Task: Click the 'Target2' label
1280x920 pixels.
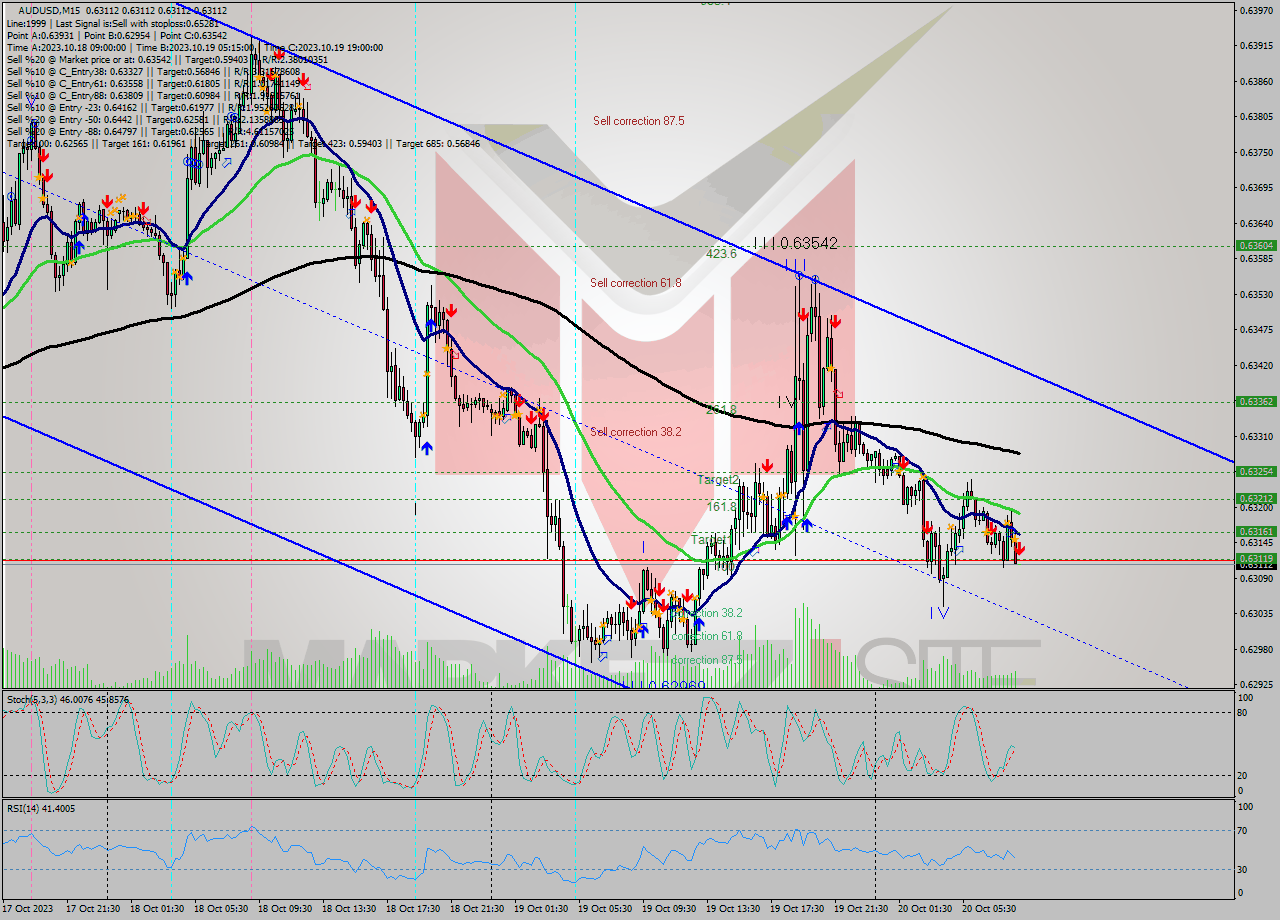Action: pos(718,480)
